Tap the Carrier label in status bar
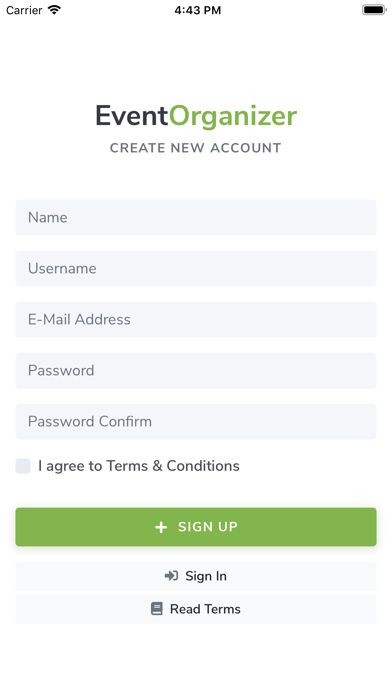This screenshot has height=696, width=392. tap(24, 10)
